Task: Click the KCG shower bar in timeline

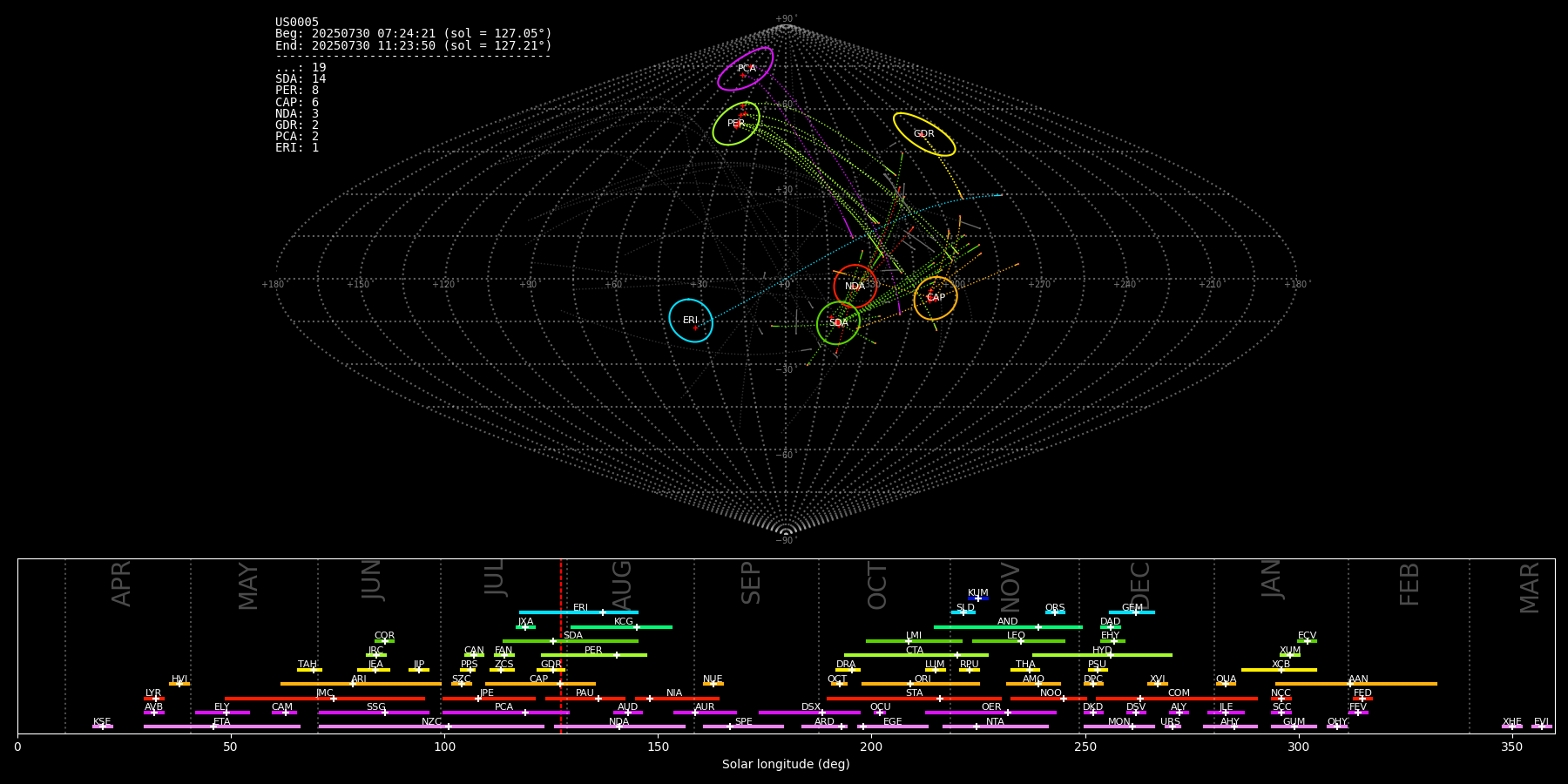Action: point(621,627)
